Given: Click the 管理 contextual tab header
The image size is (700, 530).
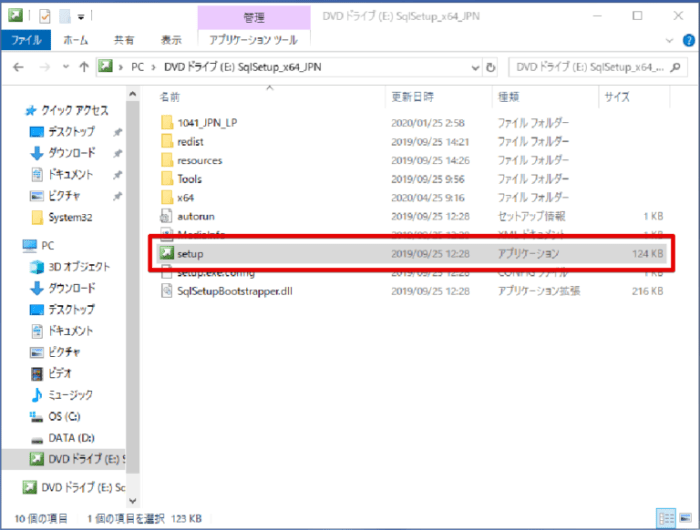Looking at the screenshot, I should click(254, 17).
